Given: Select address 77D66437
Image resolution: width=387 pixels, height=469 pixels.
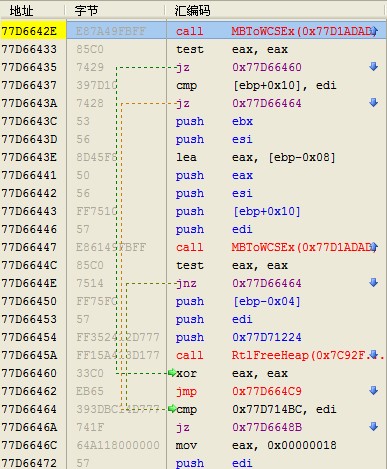Looking at the screenshot, I should coord(29,85).
